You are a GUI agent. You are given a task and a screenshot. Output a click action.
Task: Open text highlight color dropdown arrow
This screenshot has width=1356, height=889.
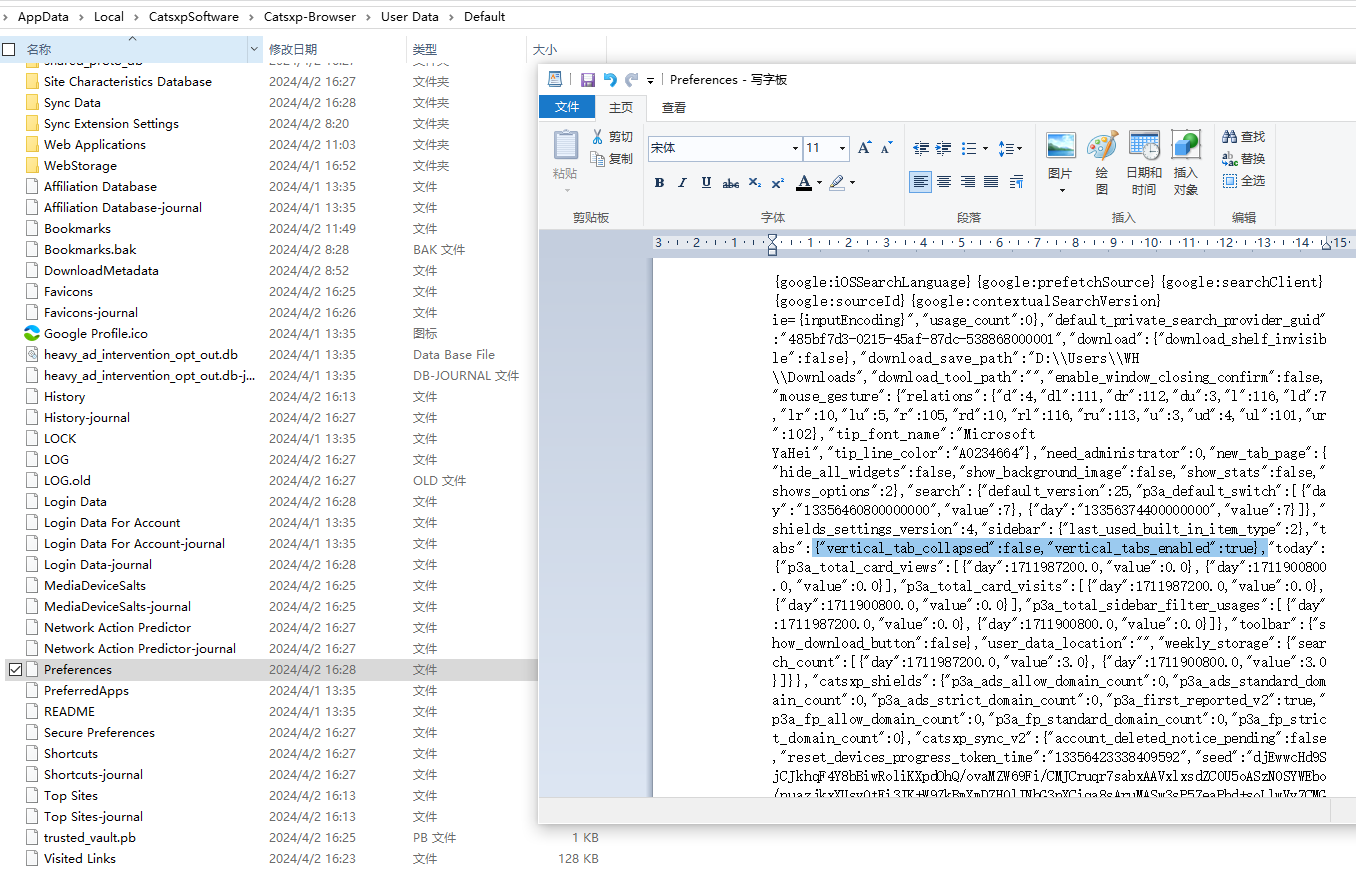coord(852,182)
